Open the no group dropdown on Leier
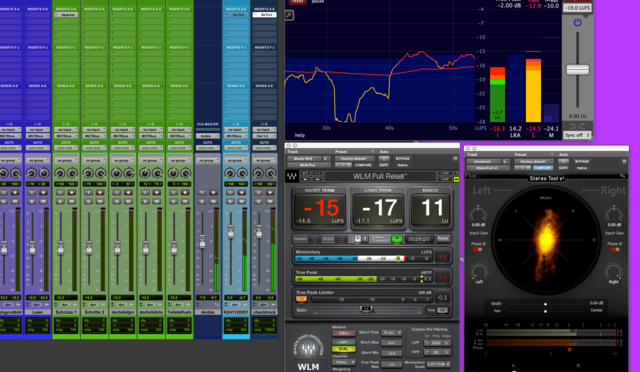Viewport: 640px width, 372px height. click(37, 160)
